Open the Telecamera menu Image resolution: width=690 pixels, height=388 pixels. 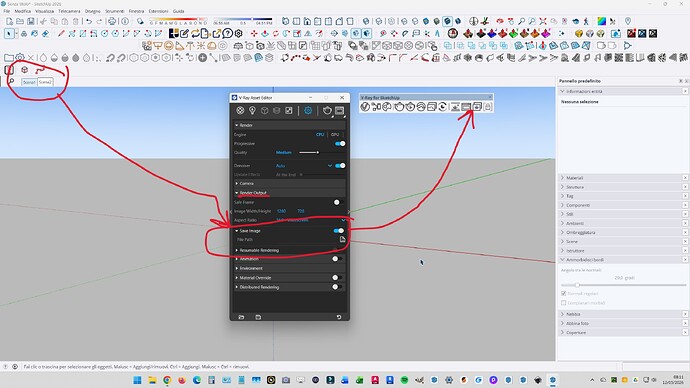[69, 11]
